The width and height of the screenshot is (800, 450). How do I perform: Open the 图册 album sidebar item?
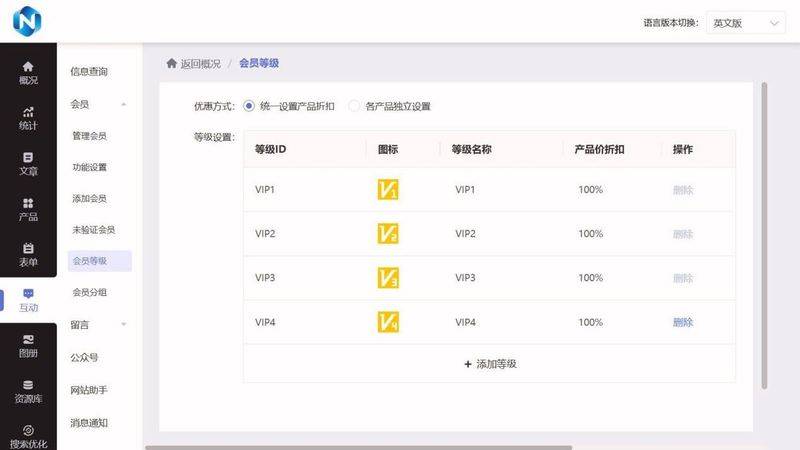tap(28, 345)
